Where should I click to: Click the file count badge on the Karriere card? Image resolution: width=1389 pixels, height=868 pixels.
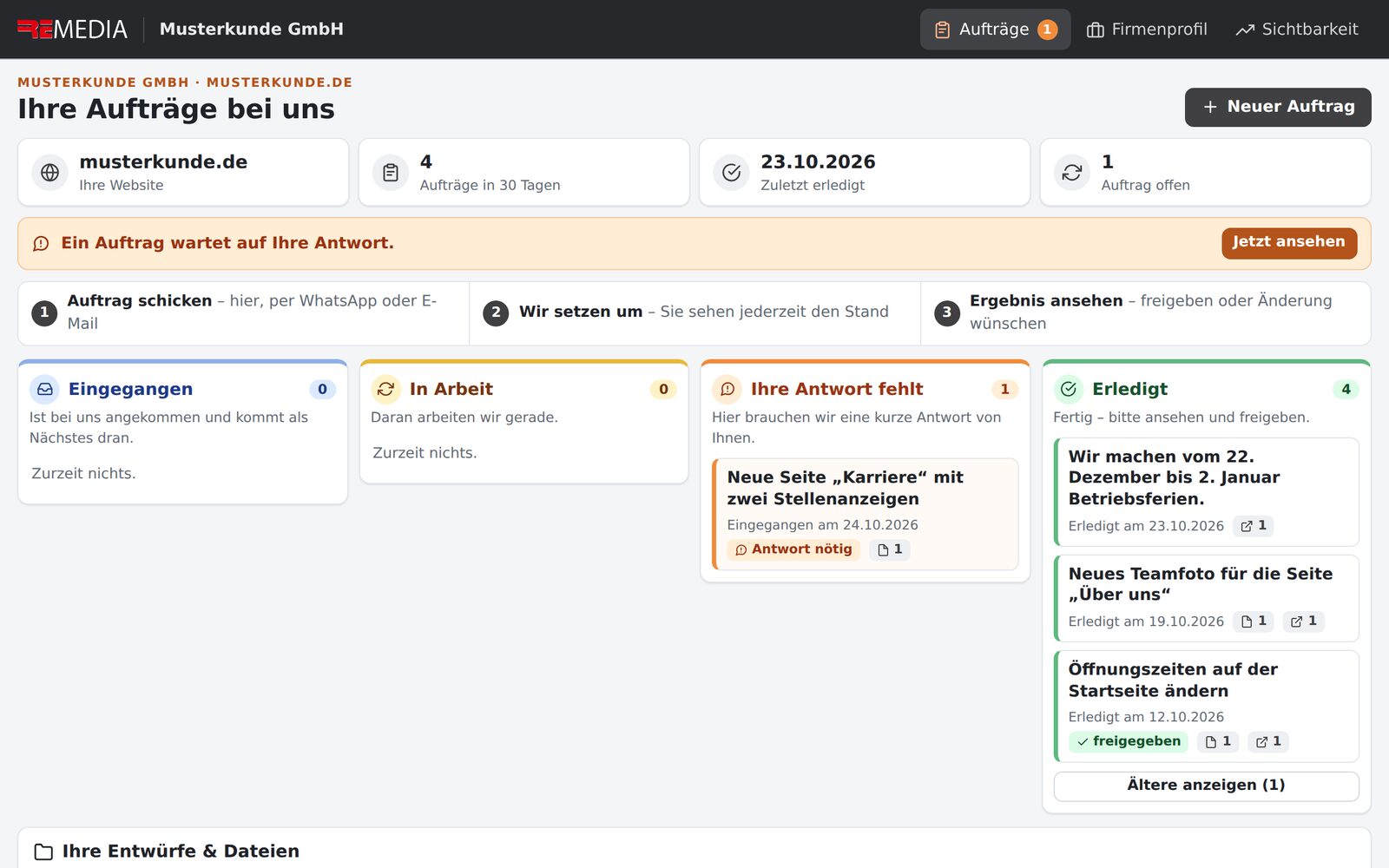[890, 549]
